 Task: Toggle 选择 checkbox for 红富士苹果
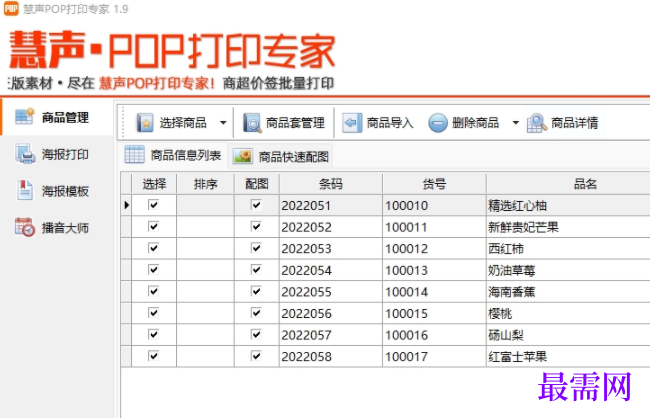(153, 356)
